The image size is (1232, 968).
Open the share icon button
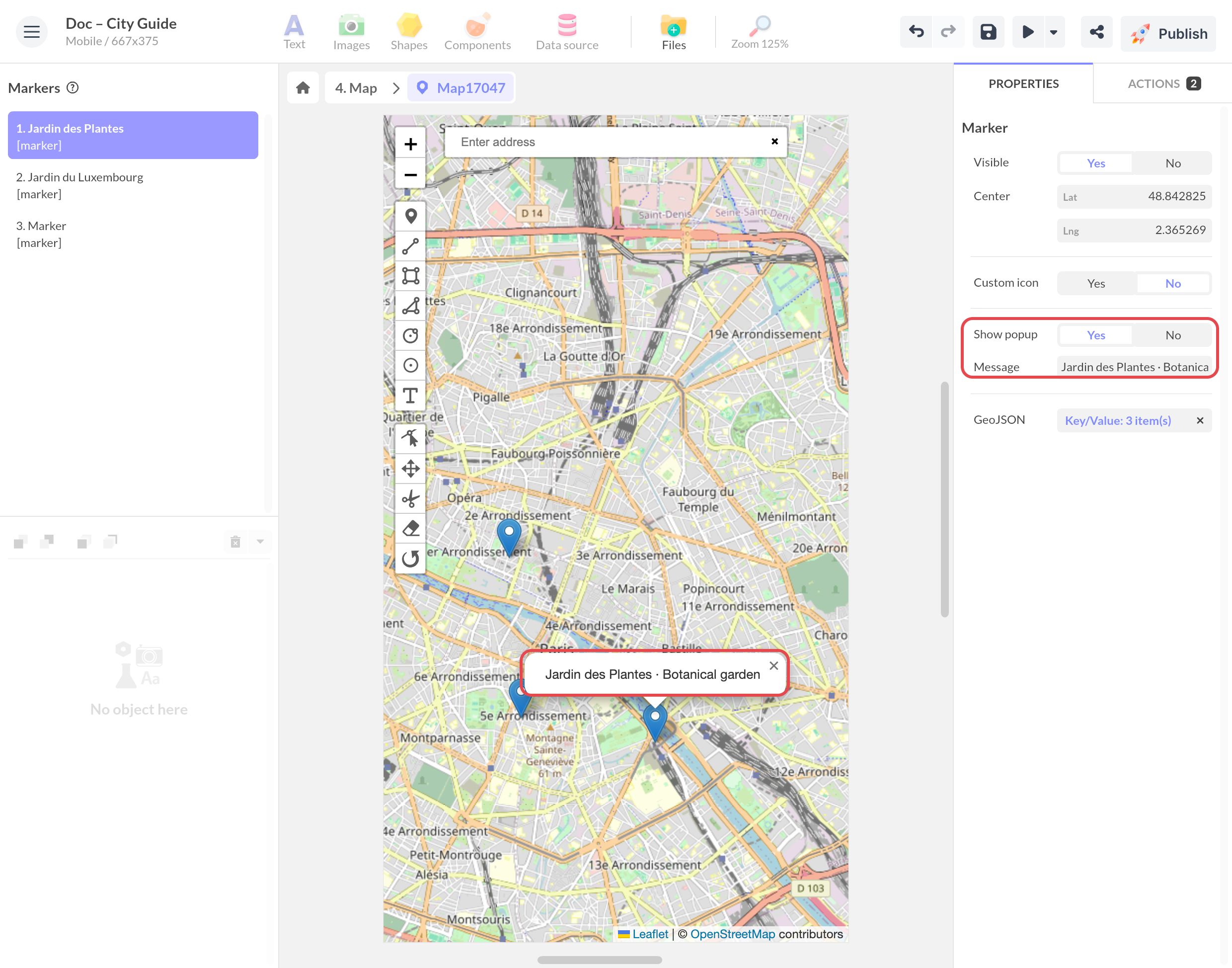pos(1096,32)
